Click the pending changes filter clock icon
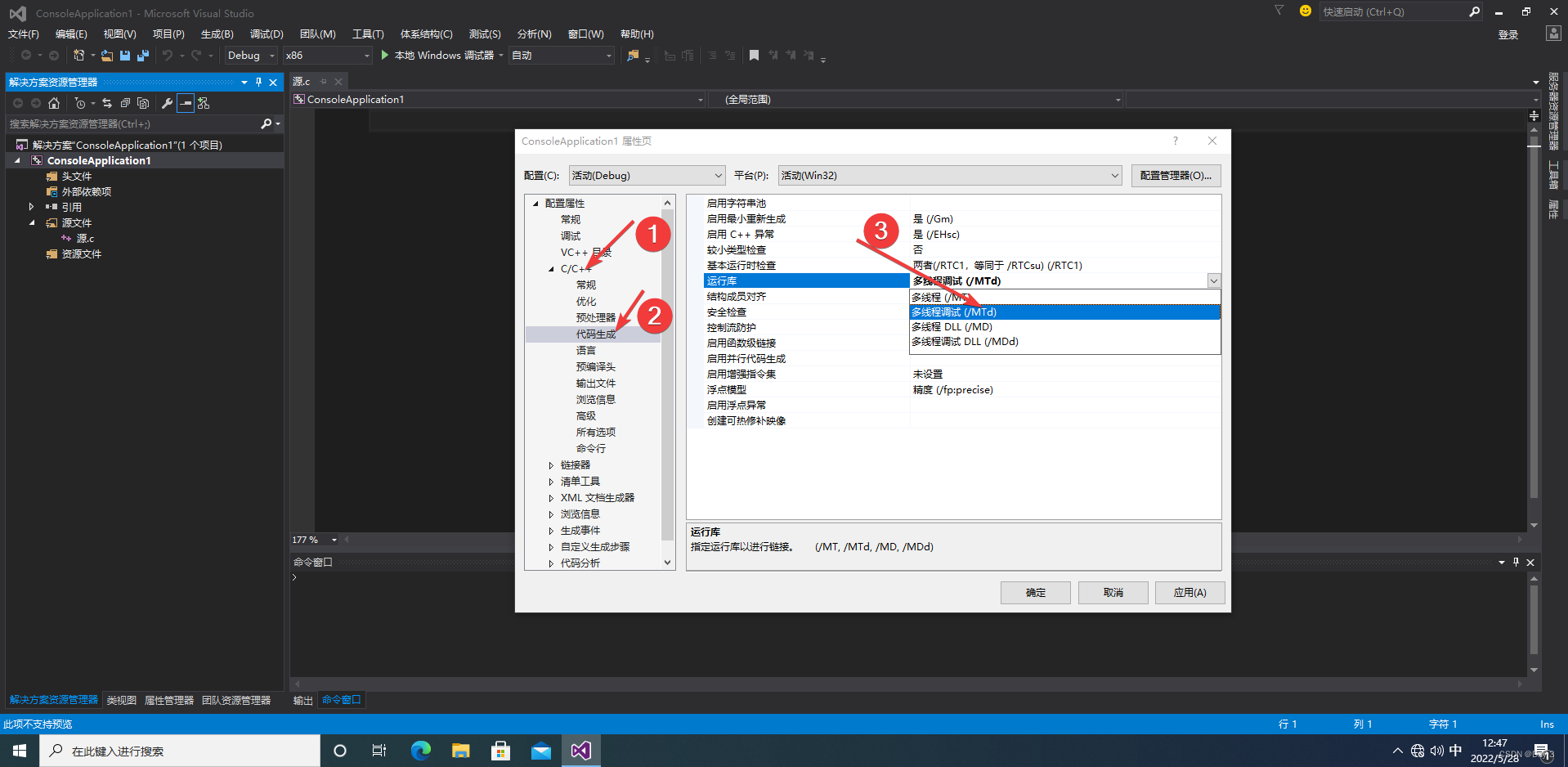 [79, 103]
